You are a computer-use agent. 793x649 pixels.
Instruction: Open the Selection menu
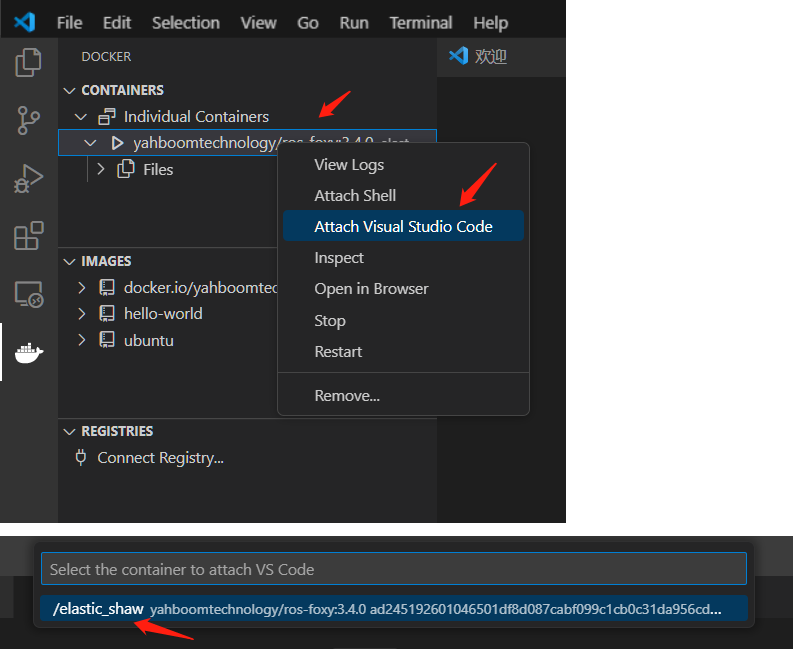pos(186,23)
